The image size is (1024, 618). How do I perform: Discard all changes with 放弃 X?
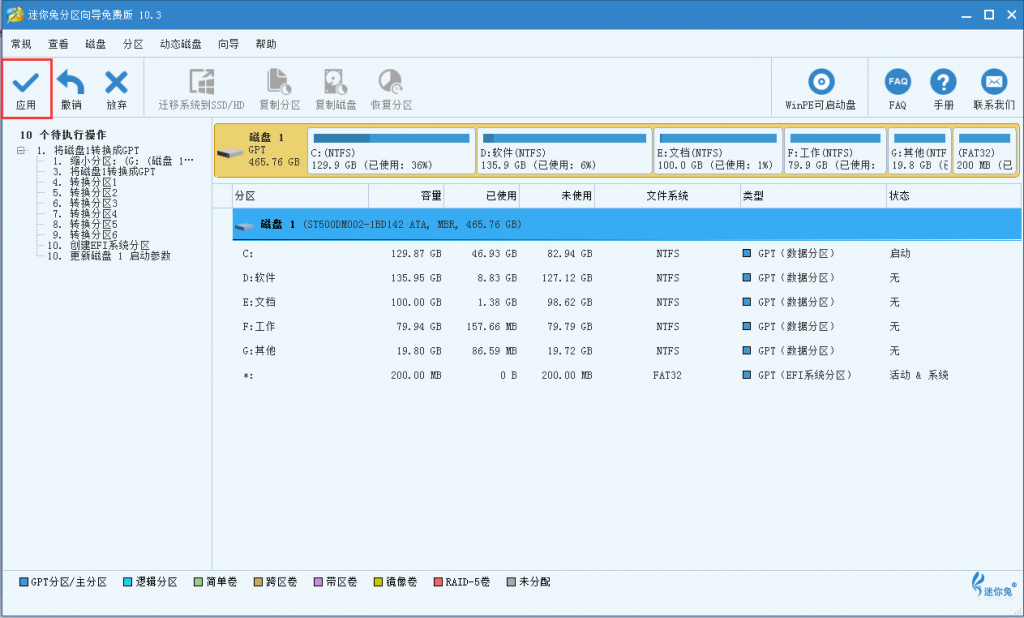[116, 89]
